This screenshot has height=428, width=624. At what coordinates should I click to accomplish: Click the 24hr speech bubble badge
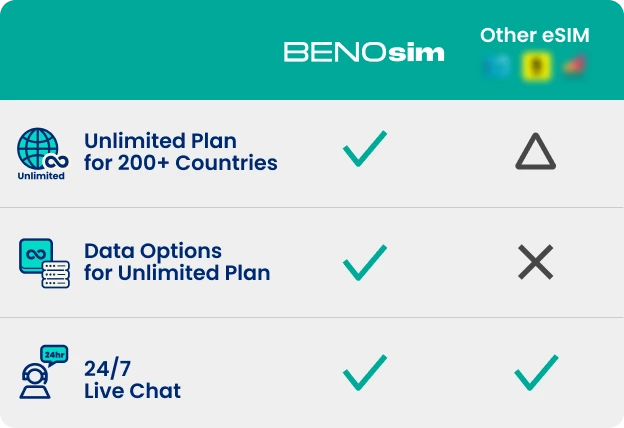tap(54, 353)
